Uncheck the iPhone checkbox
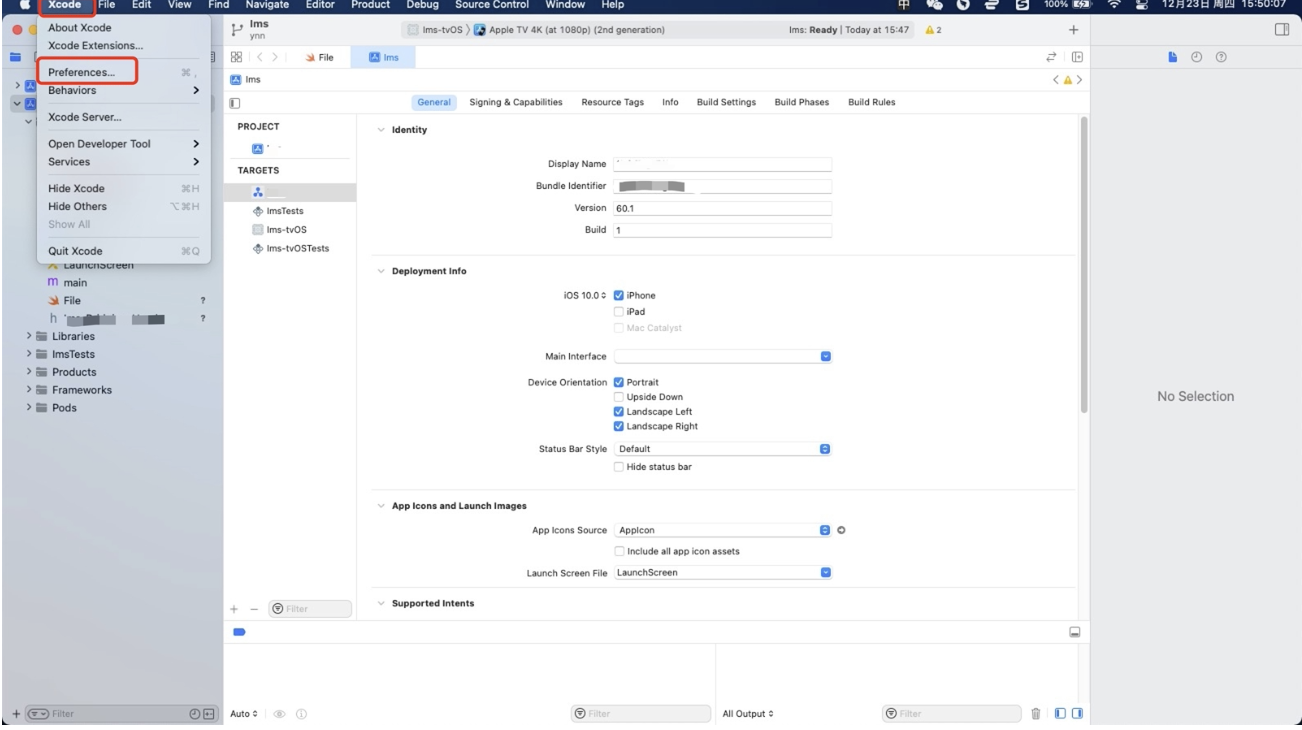 (x=619, y=295)
